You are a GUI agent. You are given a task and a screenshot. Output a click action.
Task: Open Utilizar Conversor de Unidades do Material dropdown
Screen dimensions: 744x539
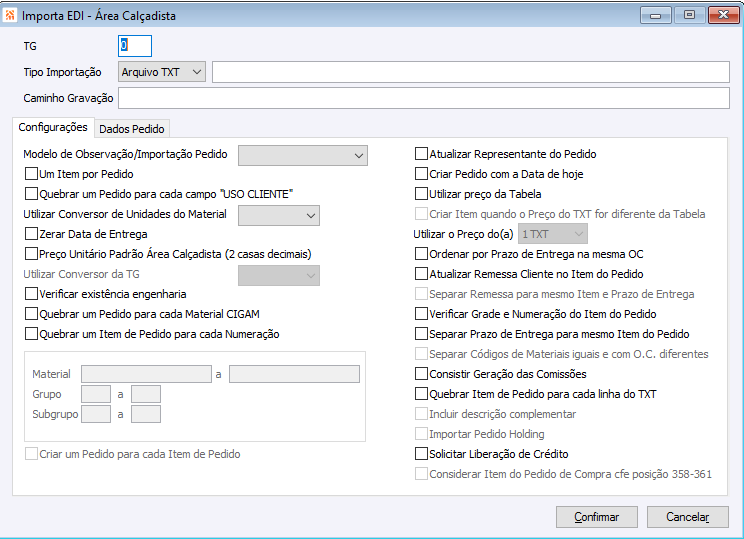pyautogui.click(x=279, y=215)
